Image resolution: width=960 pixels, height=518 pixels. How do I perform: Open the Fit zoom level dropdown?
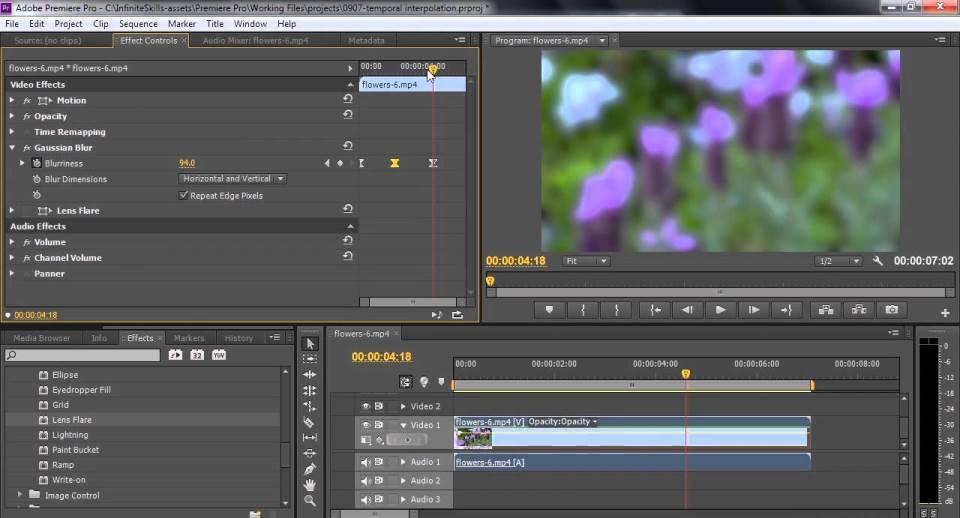[586, 261]
